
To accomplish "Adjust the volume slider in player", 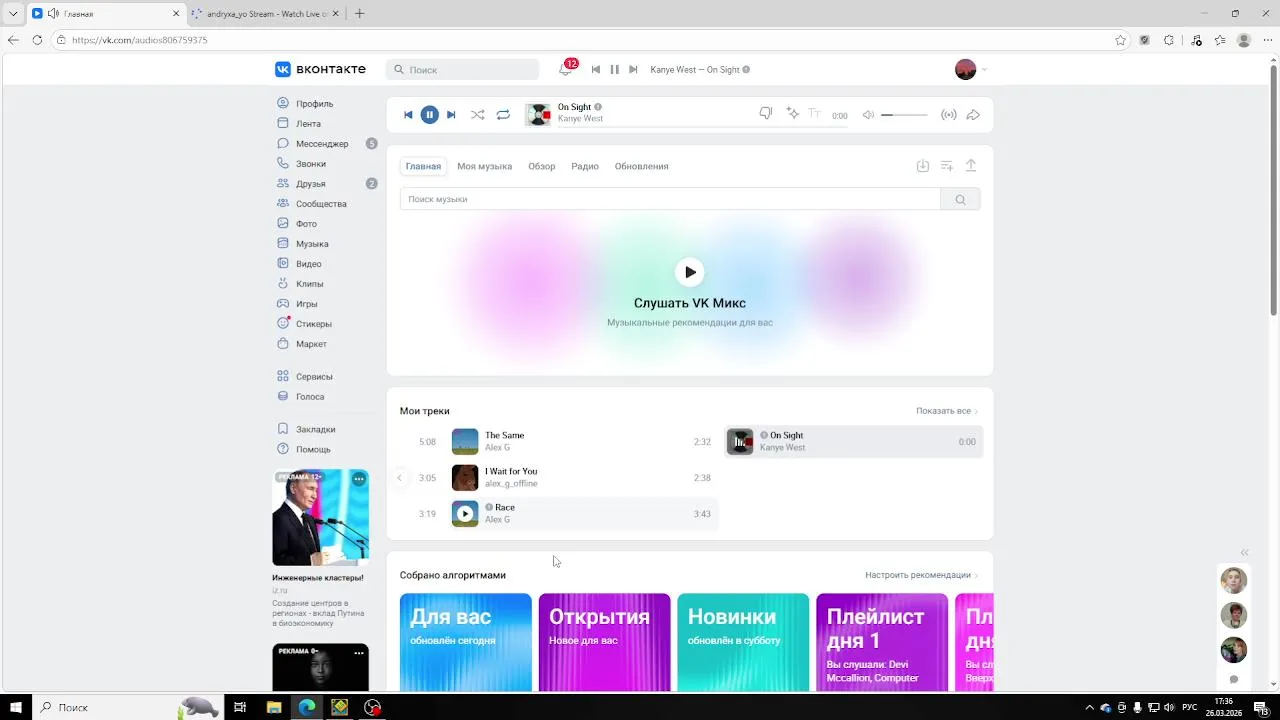I will click(x=904, y=115).
